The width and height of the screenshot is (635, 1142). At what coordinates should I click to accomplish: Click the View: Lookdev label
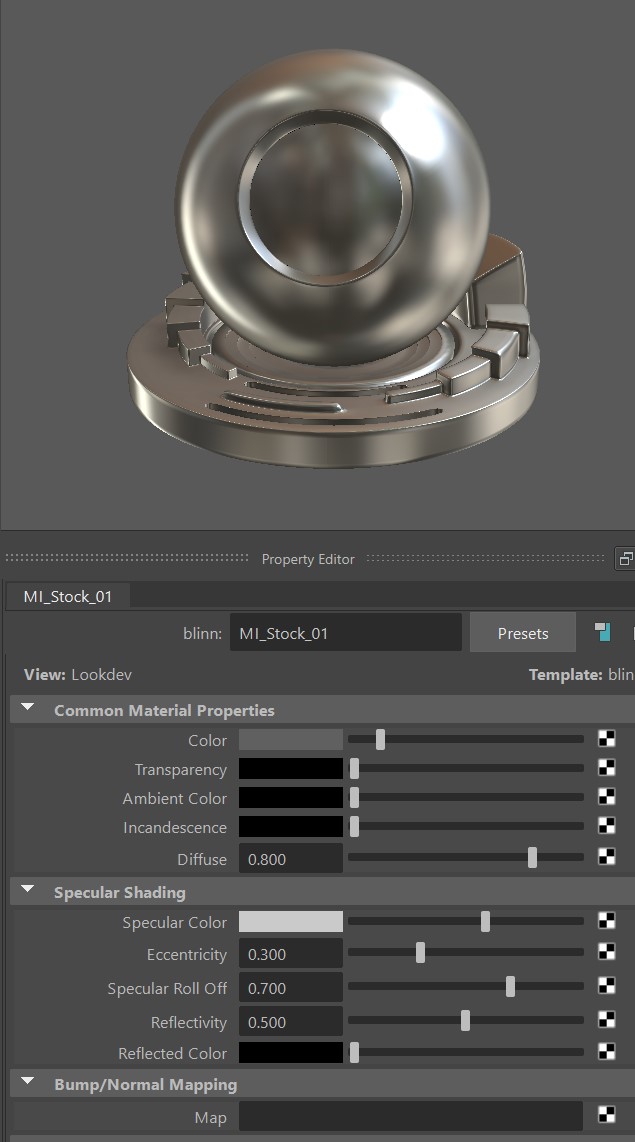(77, 674)
